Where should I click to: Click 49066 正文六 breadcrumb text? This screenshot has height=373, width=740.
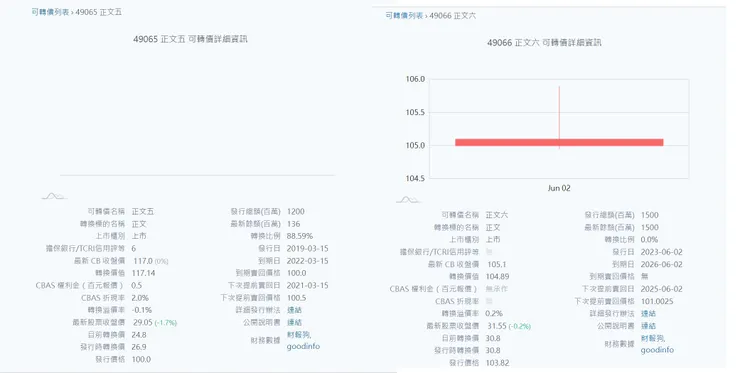[453, 16]
